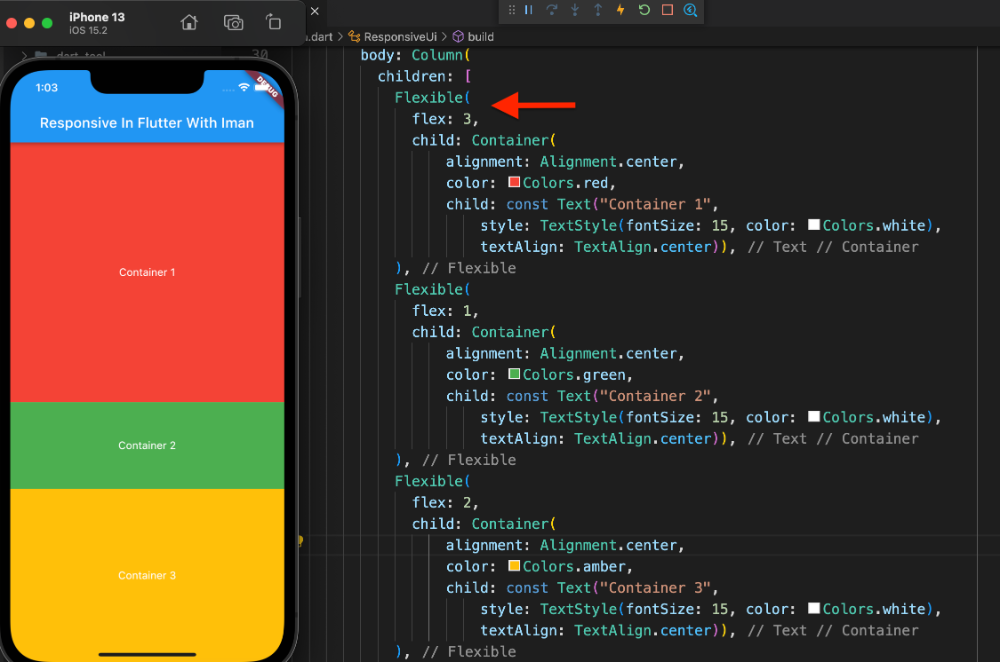Restart the debug session with the green arrow
The image size is (1000, 662).
[x=644, y=10]
